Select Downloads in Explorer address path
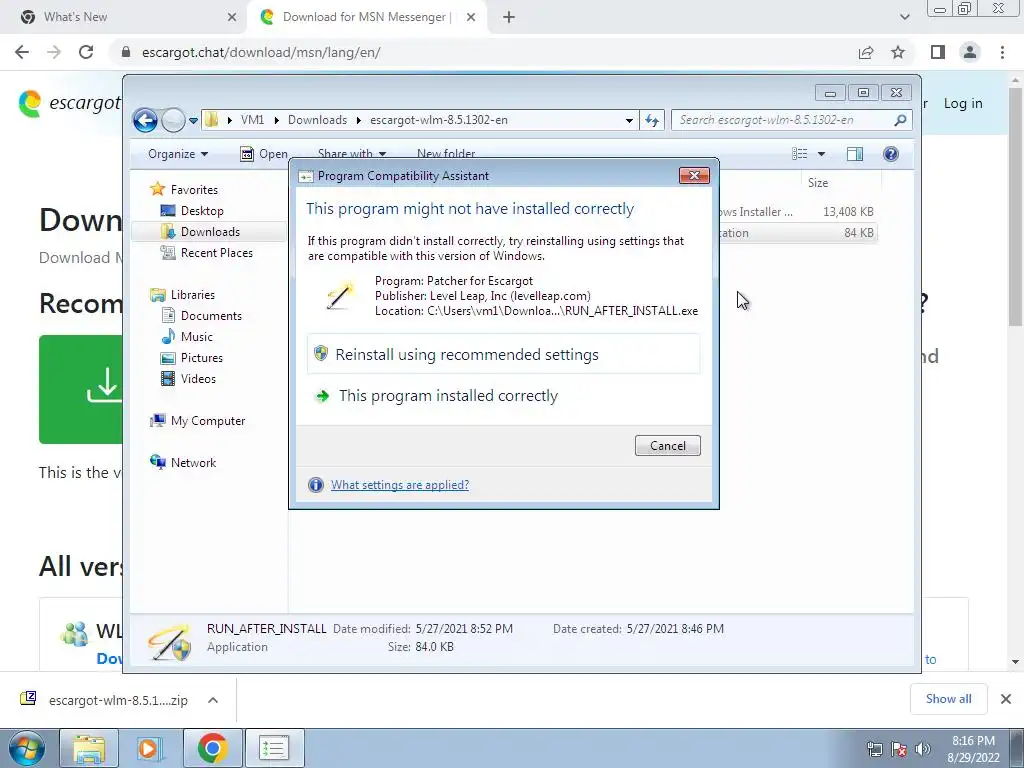 [317, 120]
